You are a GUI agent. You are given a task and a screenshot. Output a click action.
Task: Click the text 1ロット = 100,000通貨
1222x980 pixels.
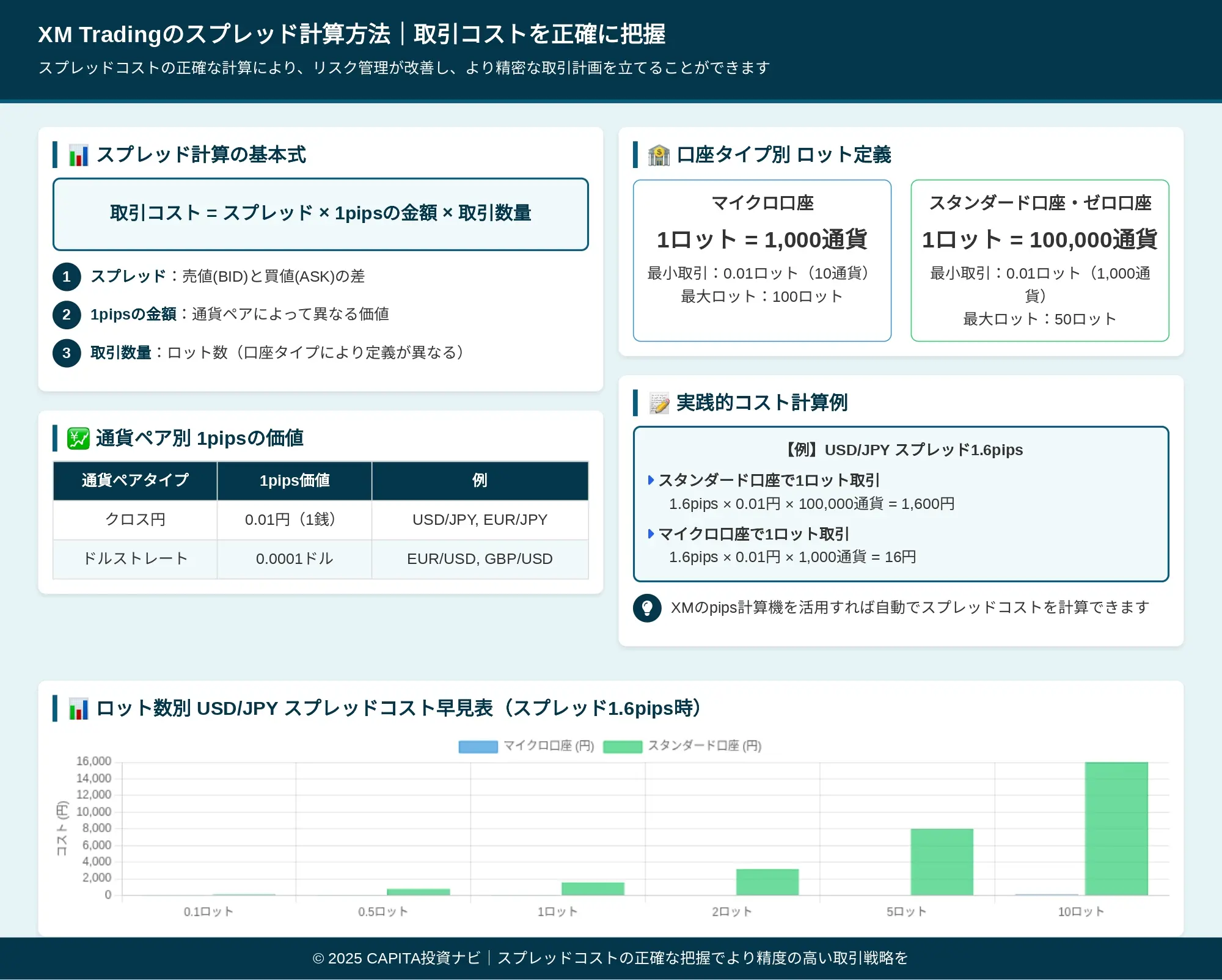pos(1040,240)
